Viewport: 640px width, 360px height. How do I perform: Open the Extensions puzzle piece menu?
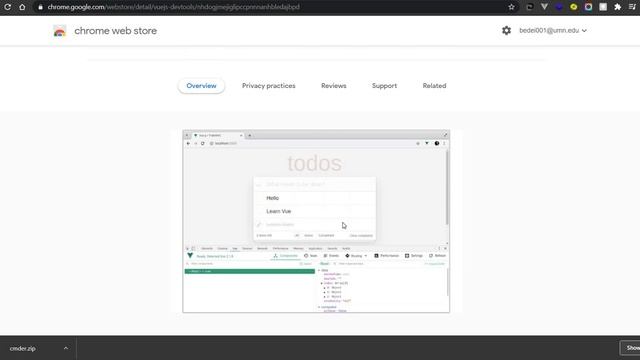click(618, 7)
